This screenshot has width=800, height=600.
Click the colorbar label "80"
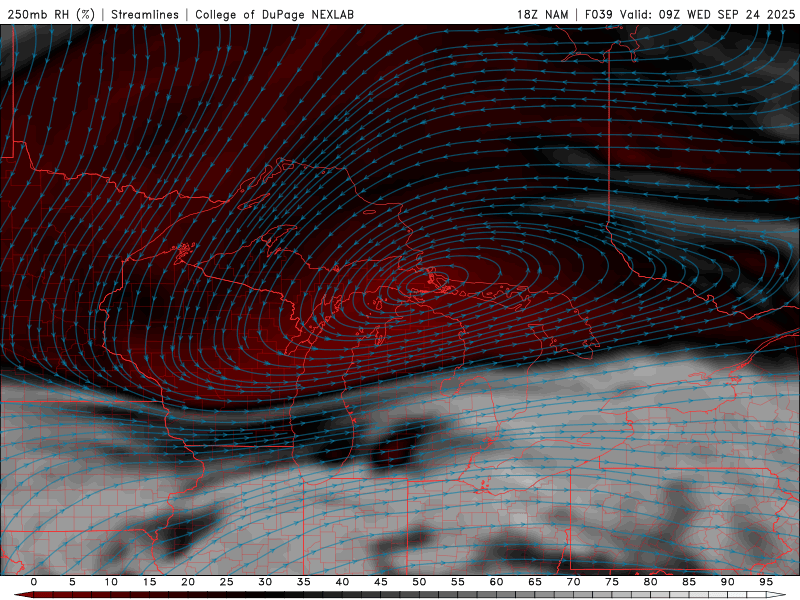(650, 582)
